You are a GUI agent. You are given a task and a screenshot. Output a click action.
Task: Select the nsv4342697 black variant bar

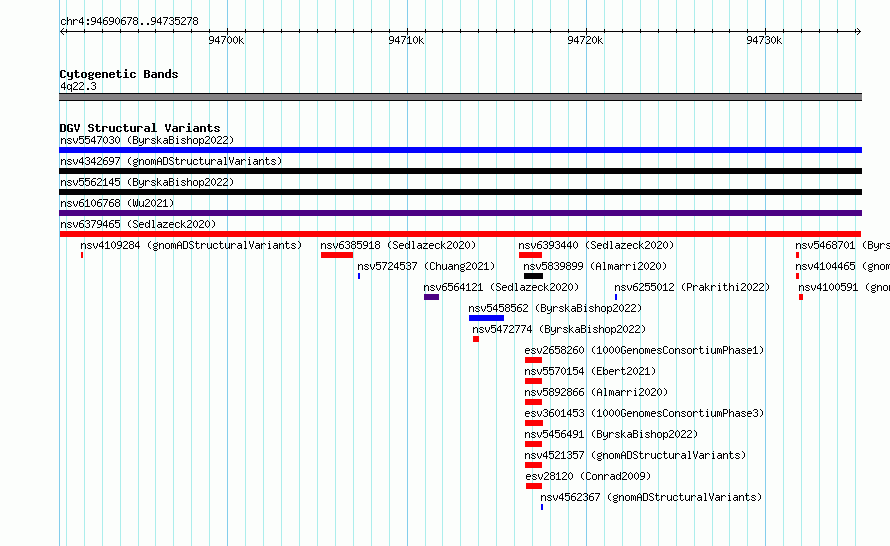click(x=460, y=171)
